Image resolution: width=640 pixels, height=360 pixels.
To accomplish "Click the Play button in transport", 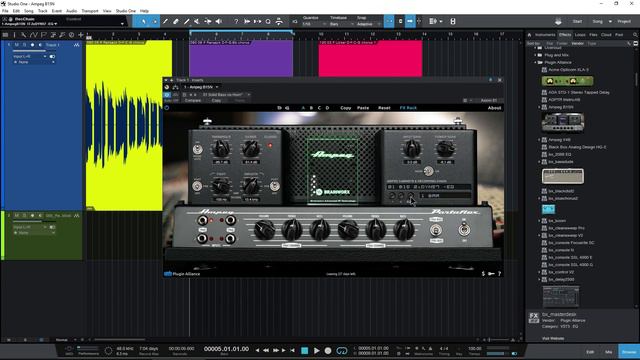I will point(317,350).
